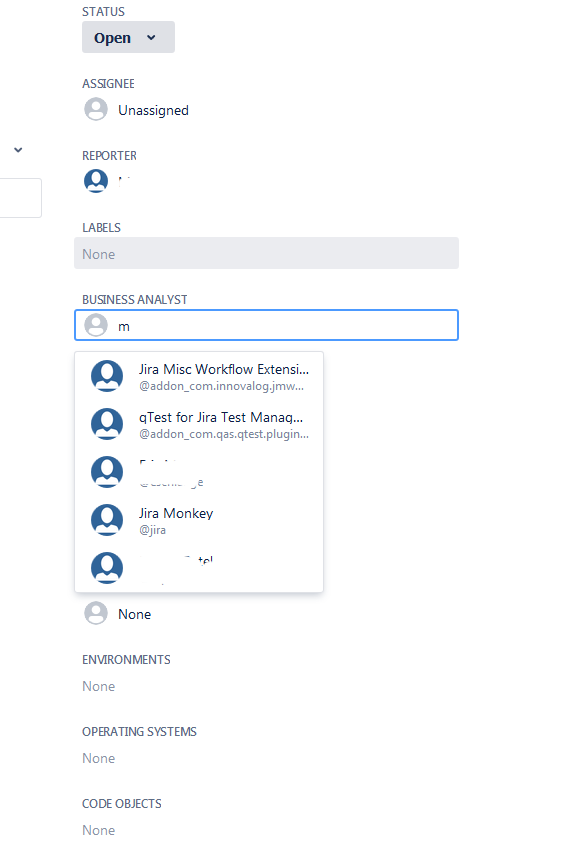Image resolution: width=588 pixels, height=856 pixels.
Task: Open the Status dropdown showing Open
Action: pyautogui.click(x=128, y=37)
